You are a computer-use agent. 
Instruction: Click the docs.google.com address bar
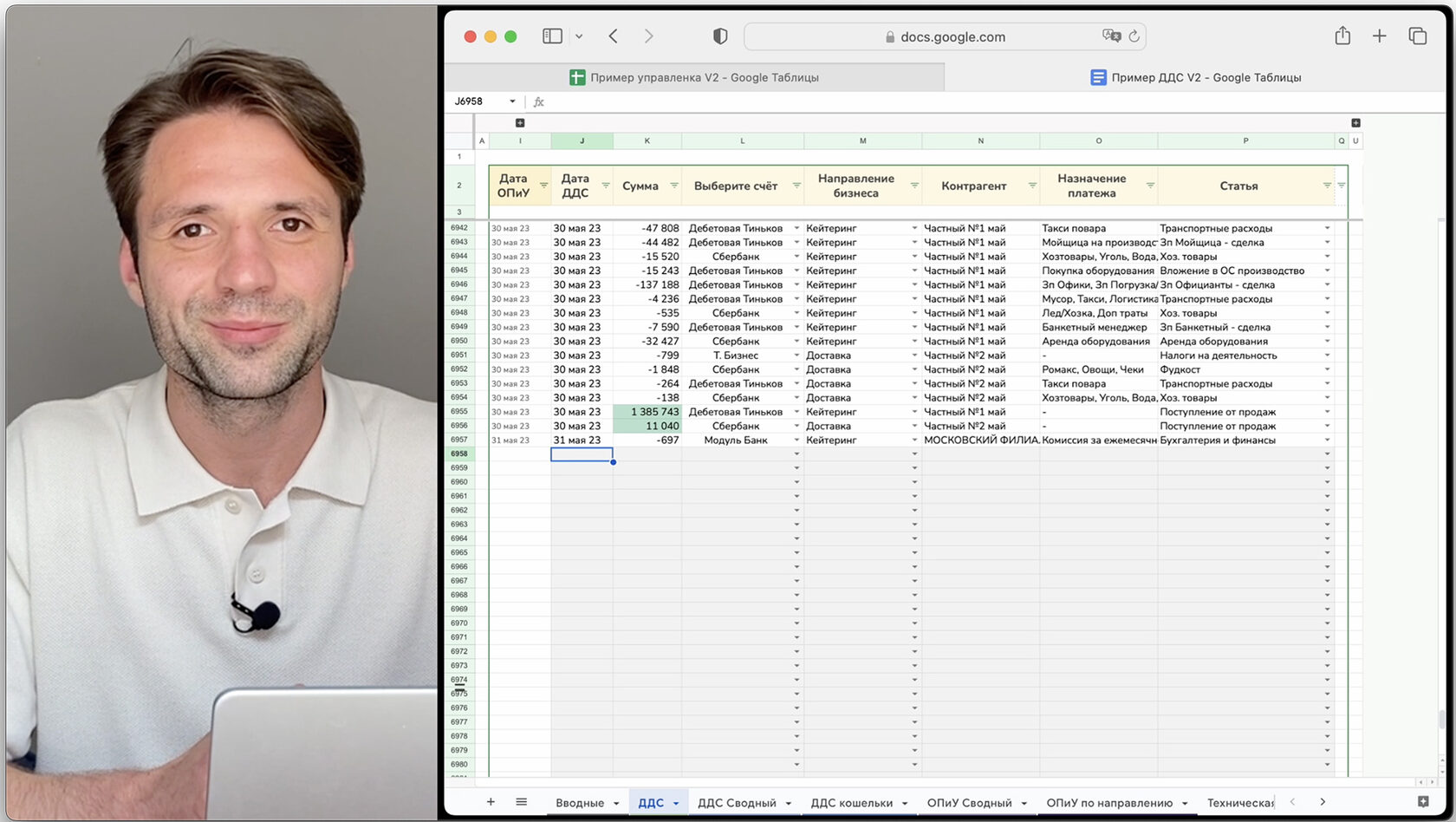pos(945,36)
